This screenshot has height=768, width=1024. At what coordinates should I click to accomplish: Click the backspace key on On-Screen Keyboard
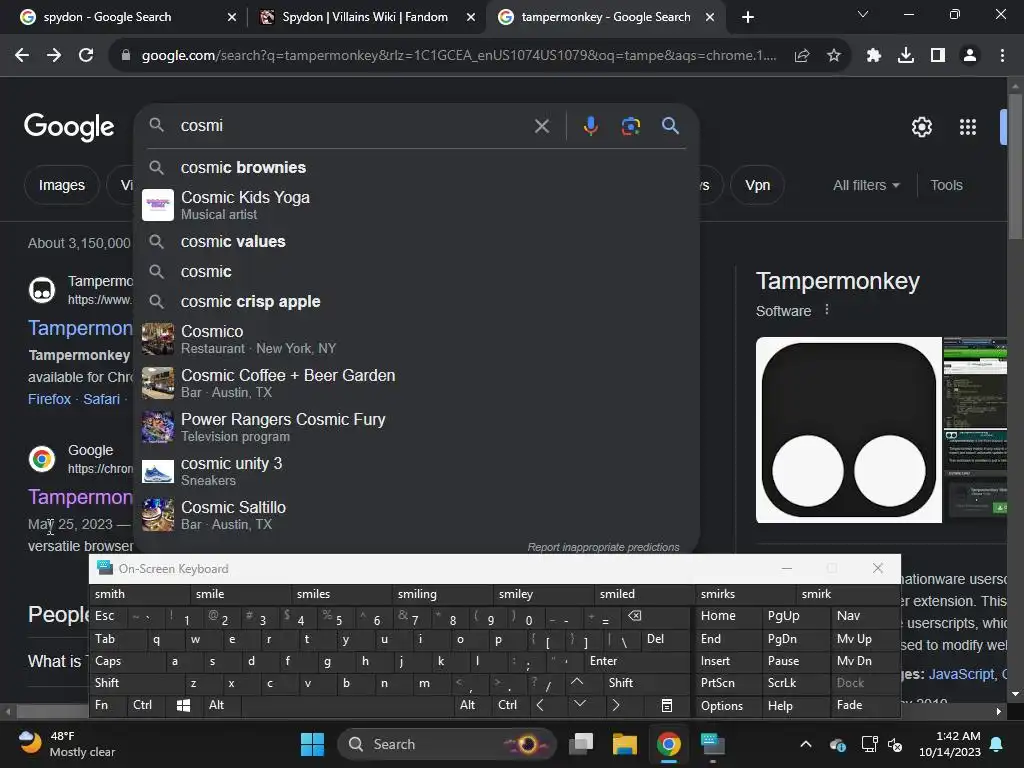656,616
